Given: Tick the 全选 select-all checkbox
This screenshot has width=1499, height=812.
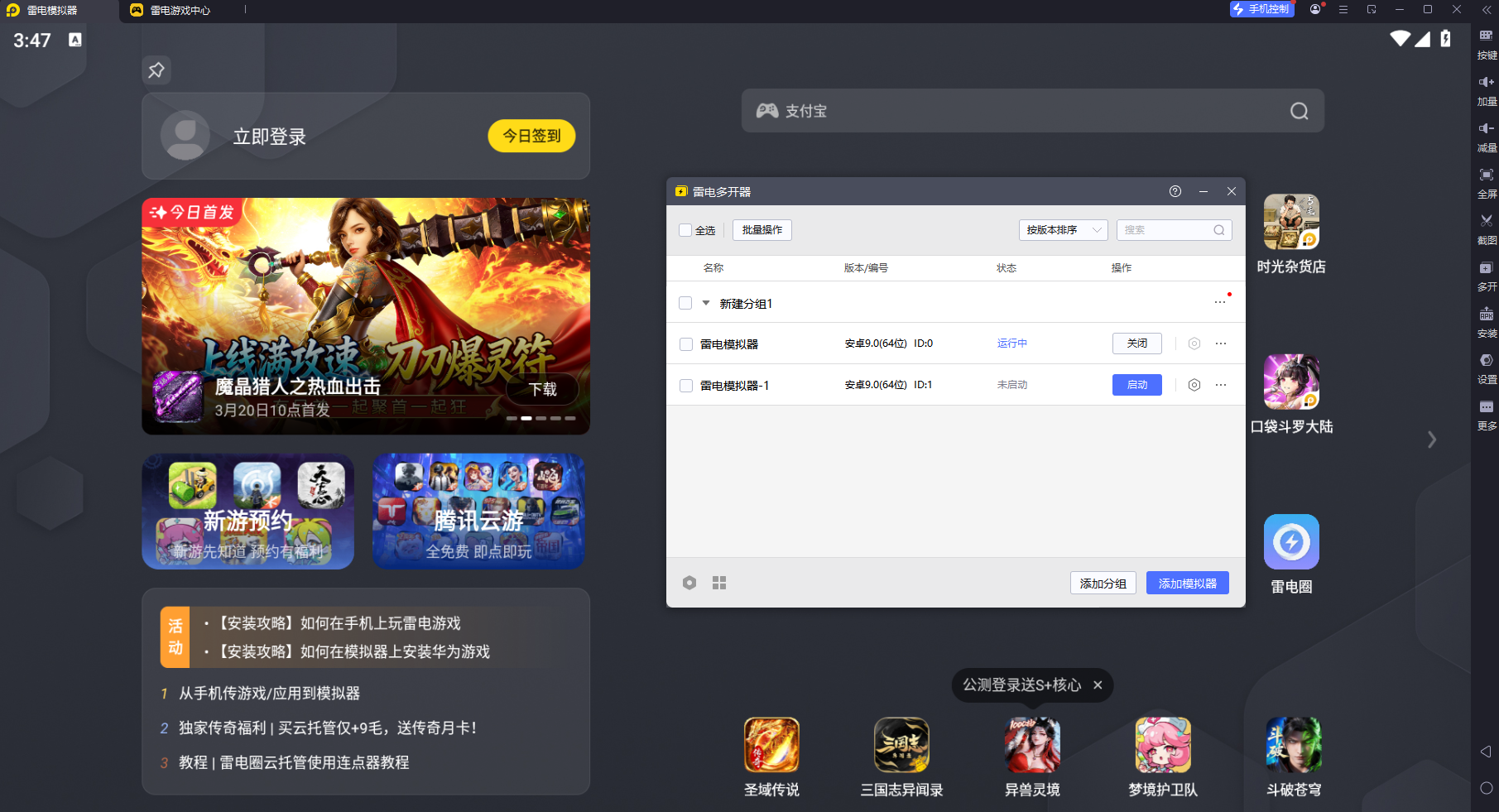Looking at the screenshot, I should (x=685, y=230).
